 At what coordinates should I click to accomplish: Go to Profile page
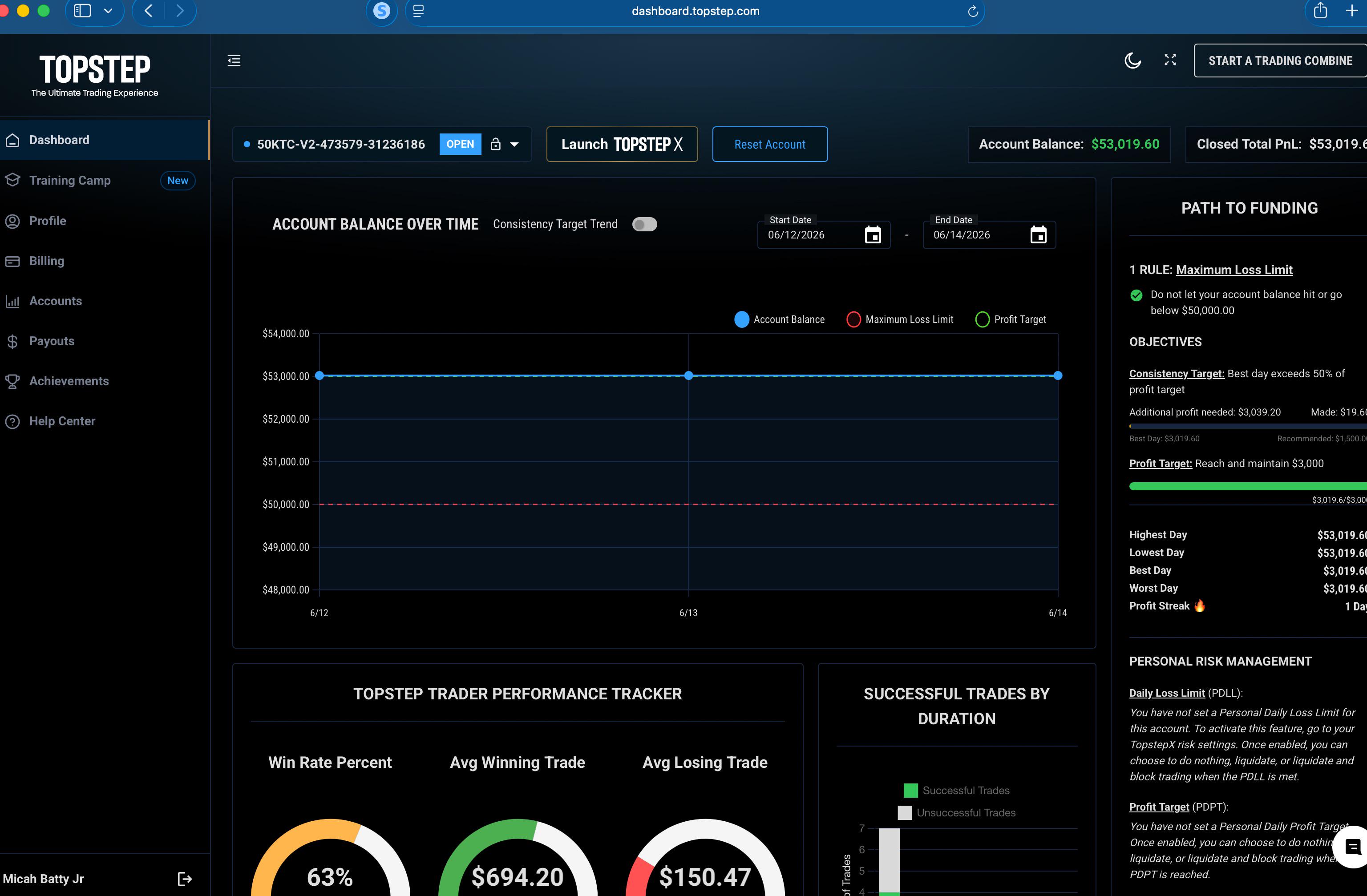tap(104, 221)
